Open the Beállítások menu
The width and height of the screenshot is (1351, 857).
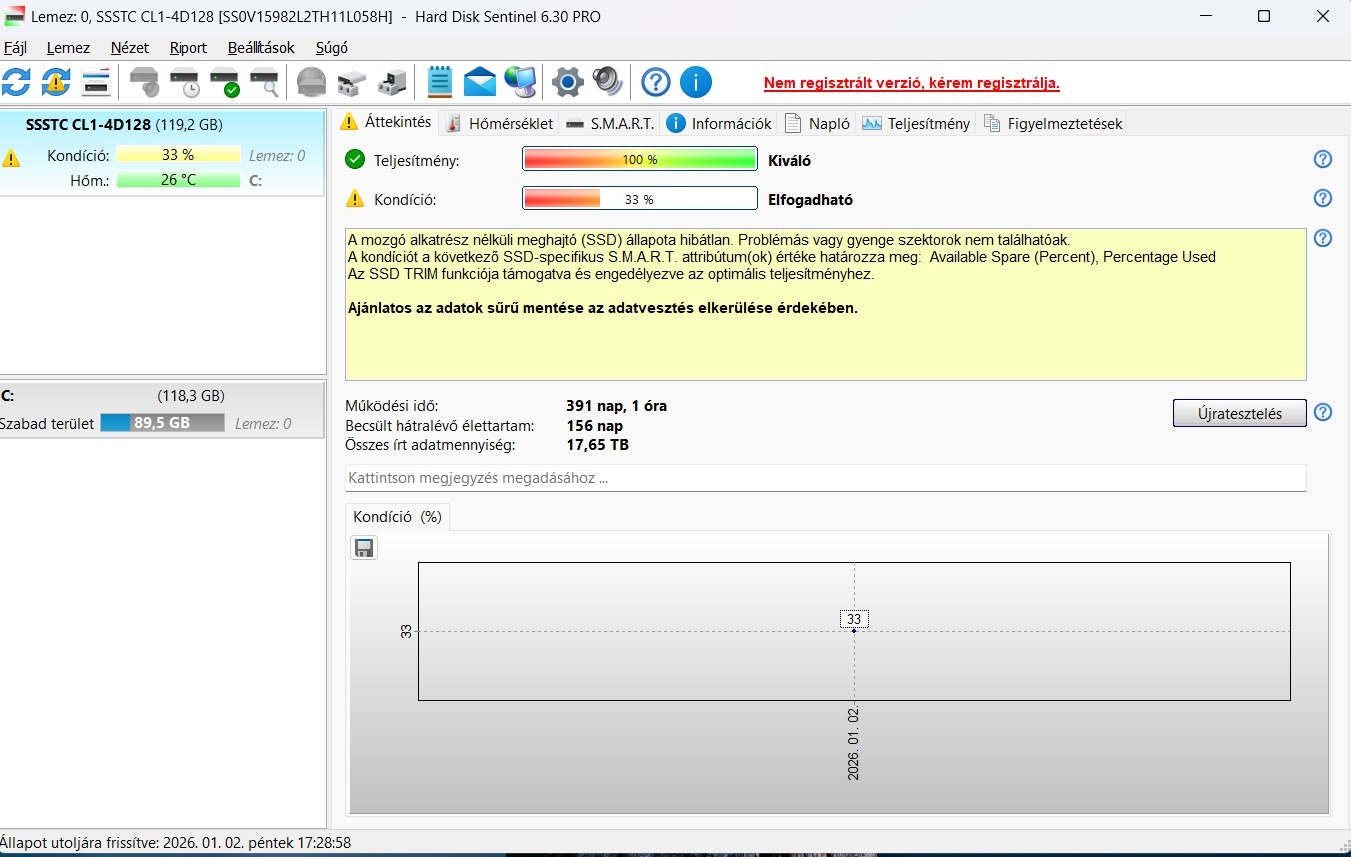261,47
